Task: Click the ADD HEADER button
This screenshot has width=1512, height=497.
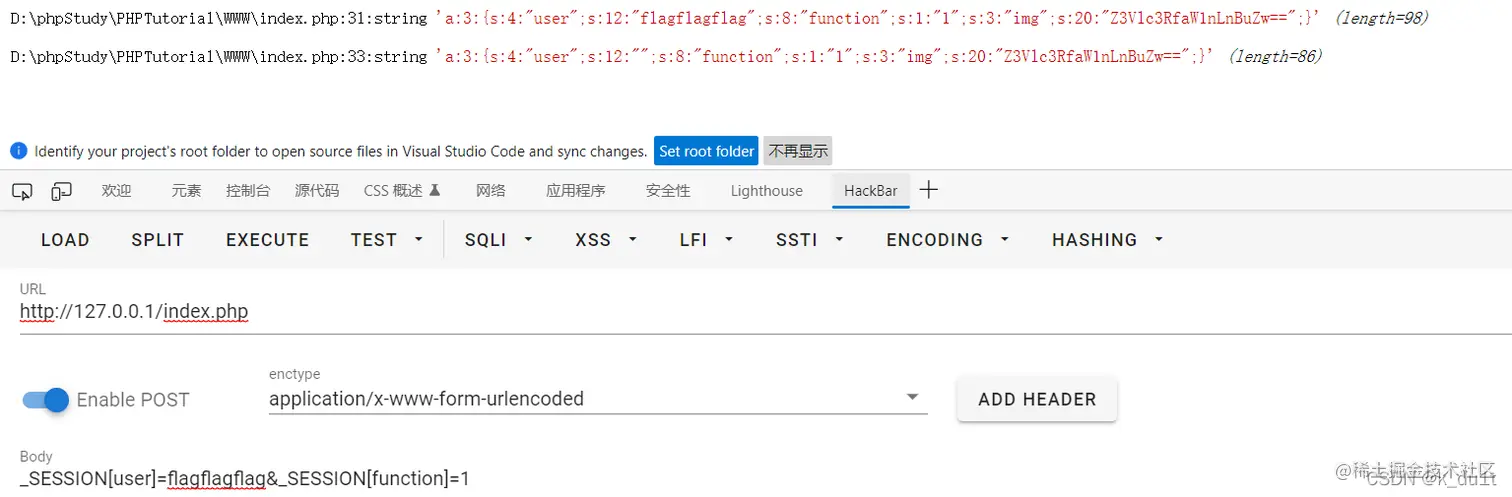Action: click(x=1037, y=399)
